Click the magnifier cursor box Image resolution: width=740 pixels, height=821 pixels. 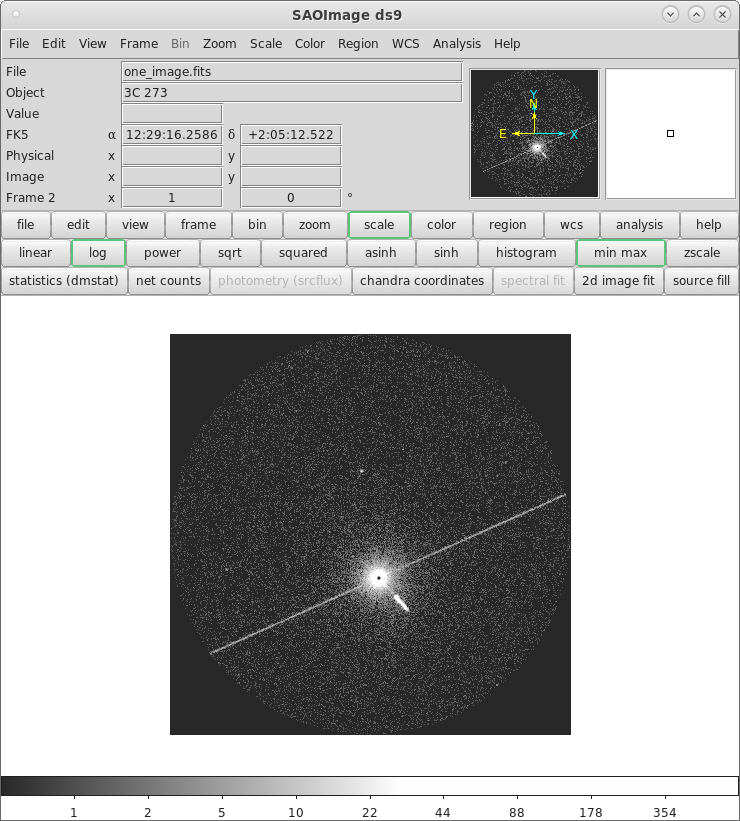670,133
